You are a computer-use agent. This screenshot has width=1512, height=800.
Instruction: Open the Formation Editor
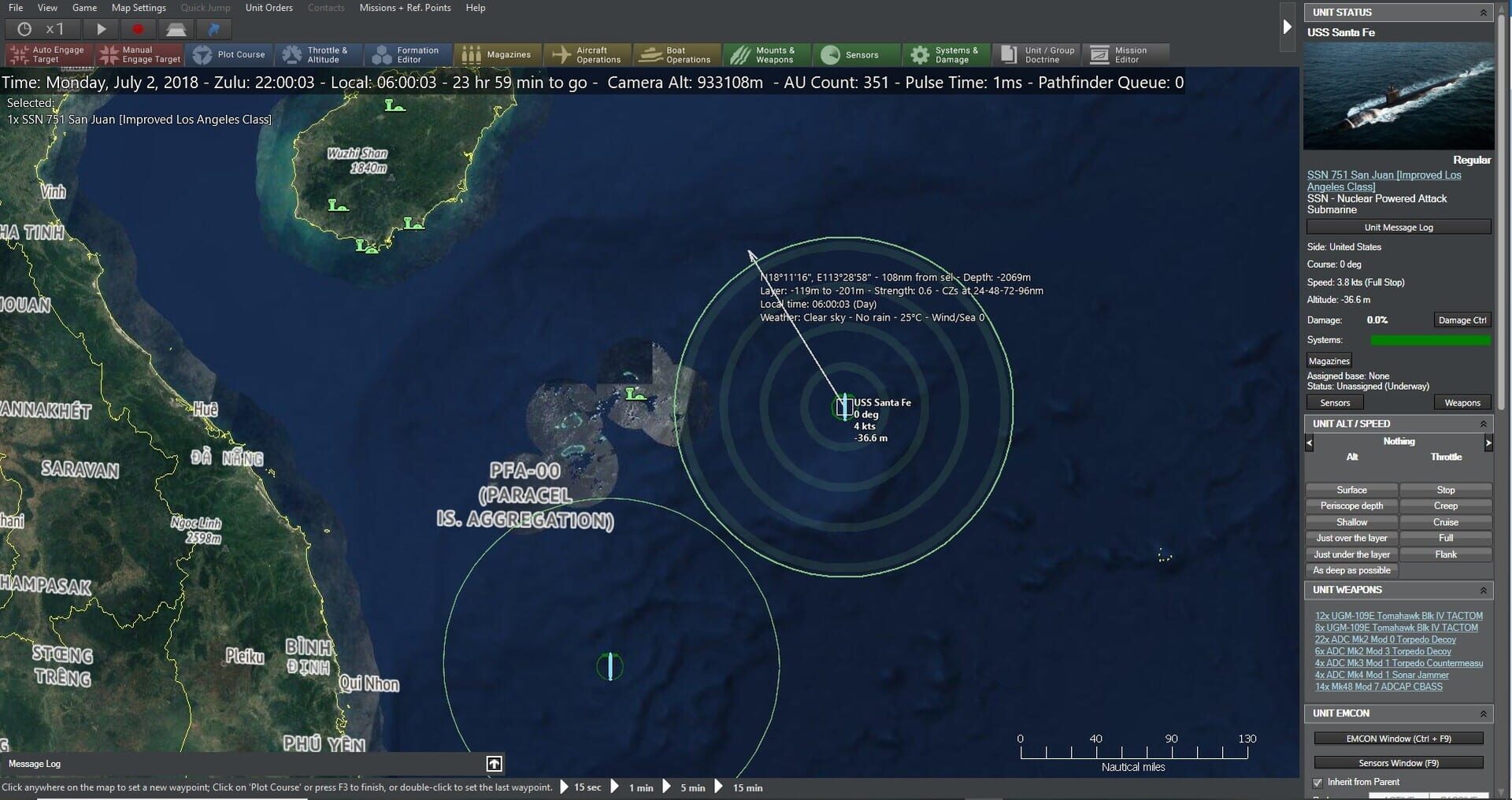tap(406, 54)
